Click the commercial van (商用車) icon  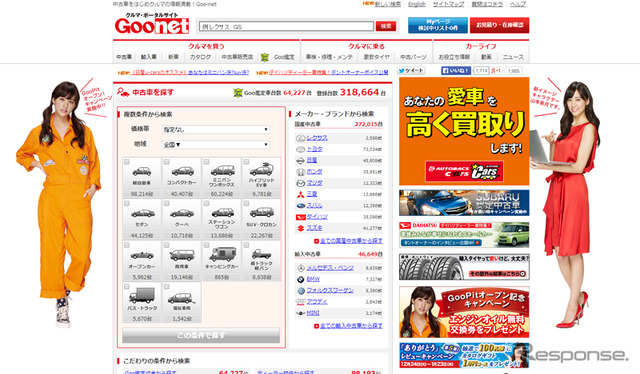pyautogui.click(x=182, y=255)
